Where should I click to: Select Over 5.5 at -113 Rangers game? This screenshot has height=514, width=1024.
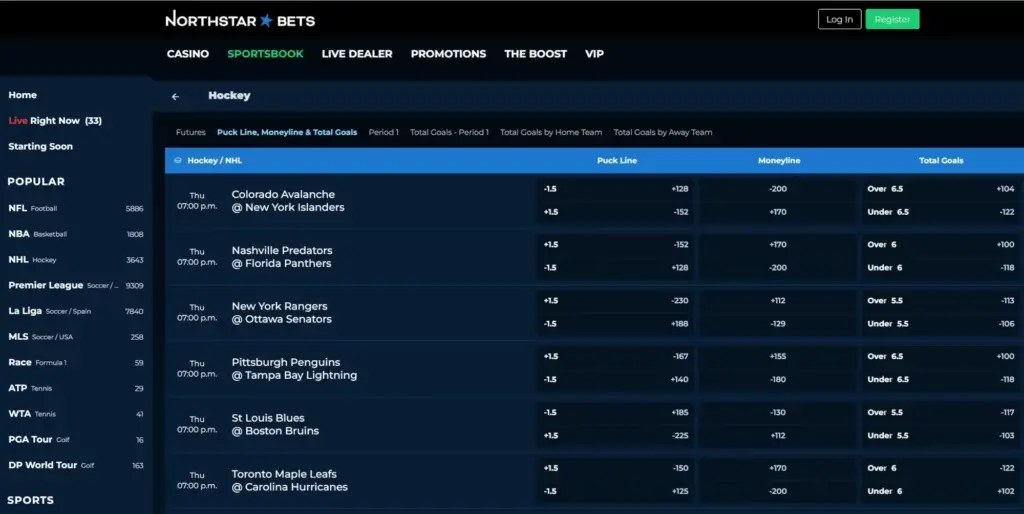pyautogui.click(x=940, y=300)
